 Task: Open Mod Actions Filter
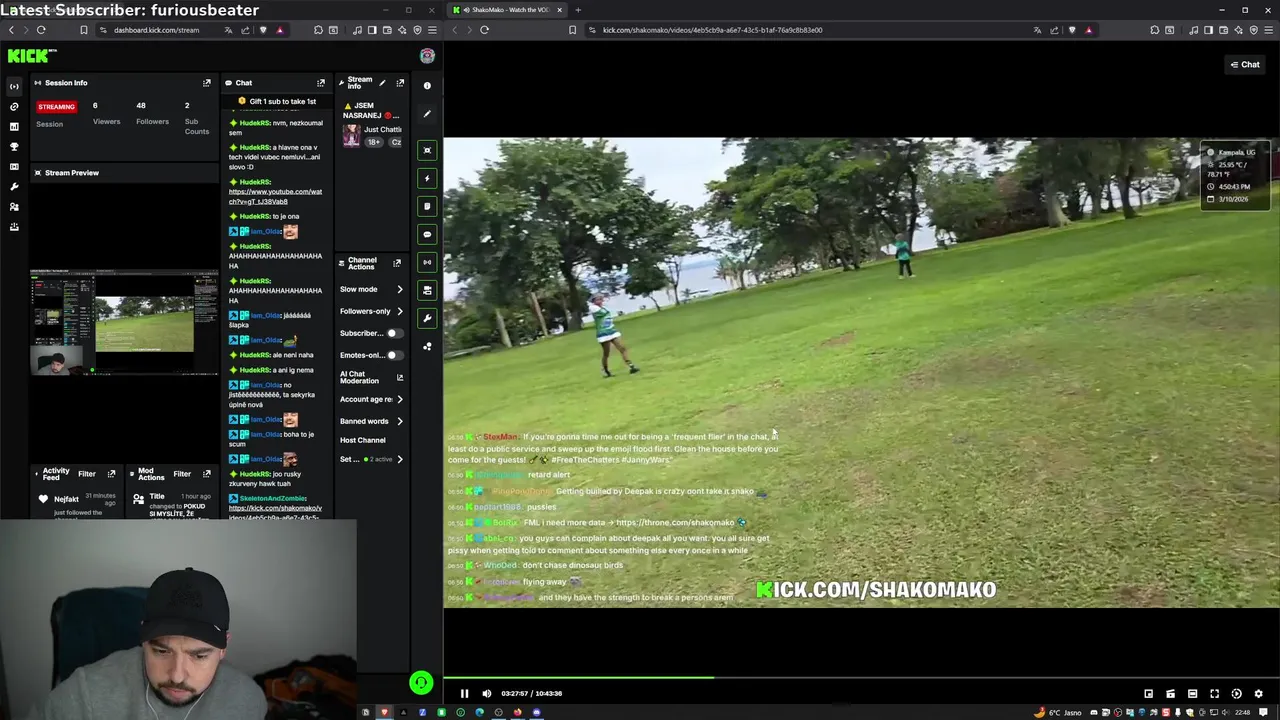[182, 474]
